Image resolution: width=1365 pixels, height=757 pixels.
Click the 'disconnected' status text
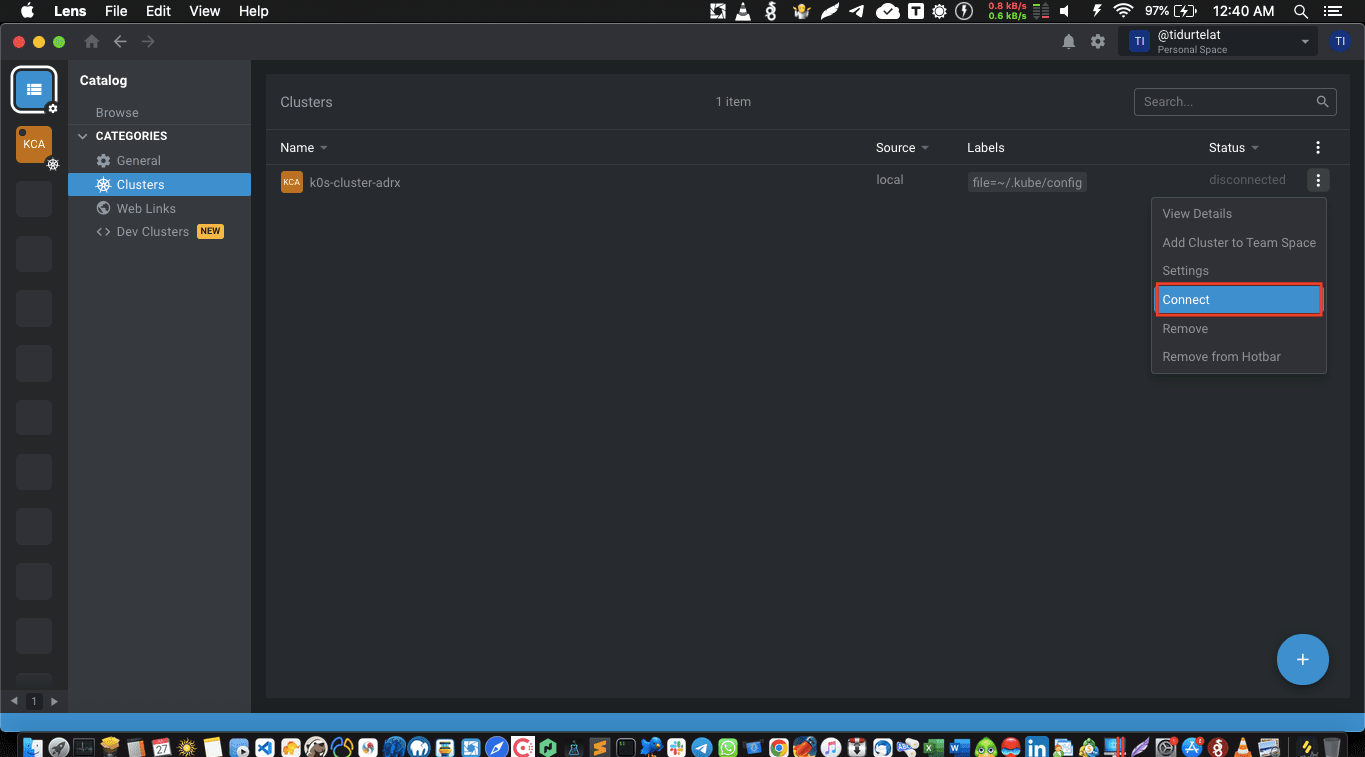[x=1247, y=180]
